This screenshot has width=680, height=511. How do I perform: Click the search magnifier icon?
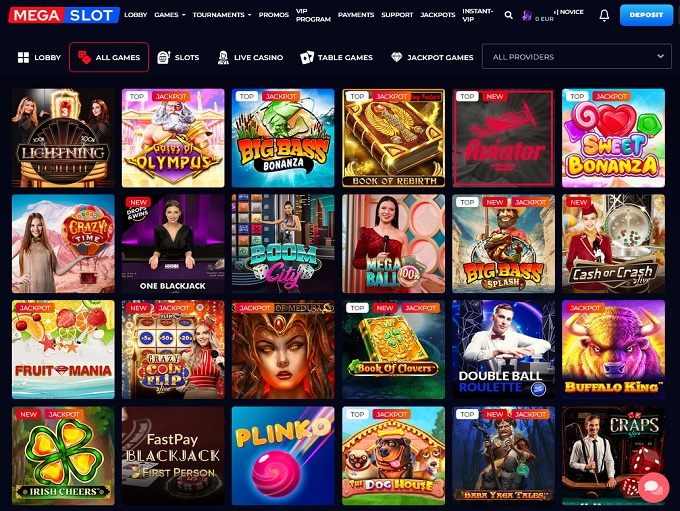(x=508, y=15)
